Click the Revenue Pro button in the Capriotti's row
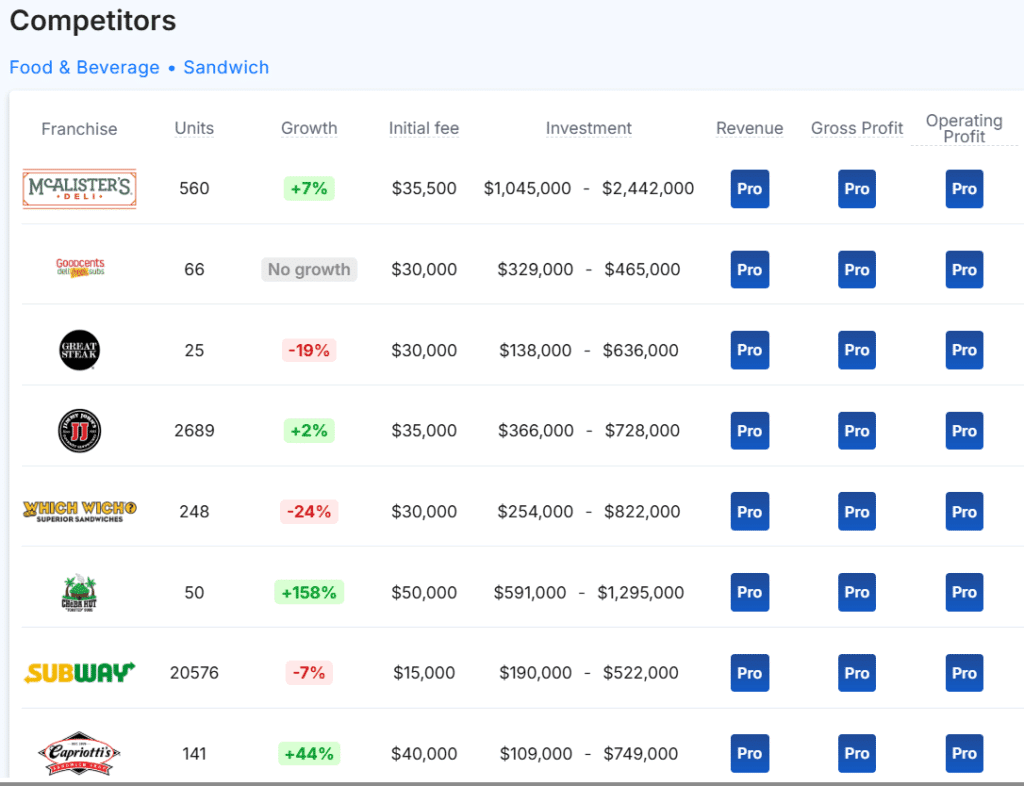 tap(750, 753)
